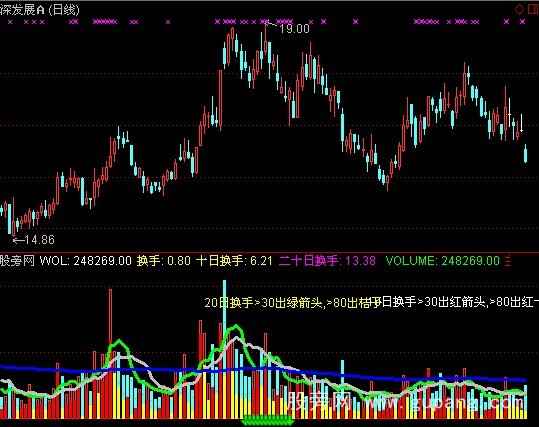Viewport: 539px width, 427px height.
Task: Click the 深发展A (日线) chart title
Action: coord(40,9)
